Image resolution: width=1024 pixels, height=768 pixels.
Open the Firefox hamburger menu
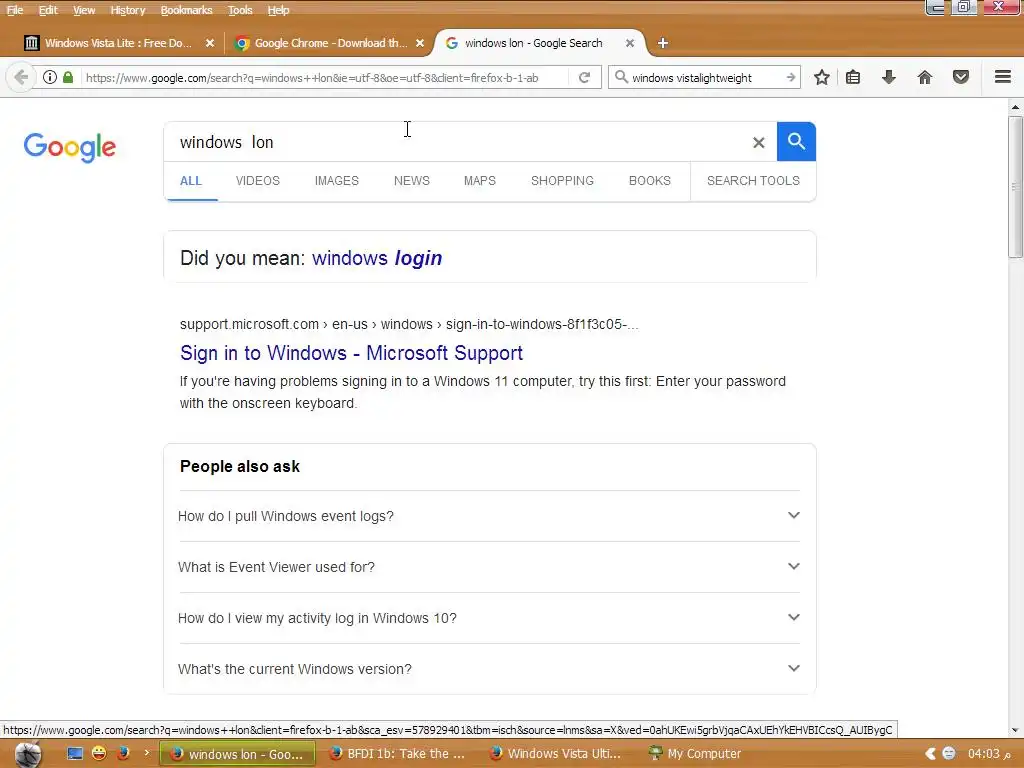pos(1002,77)
